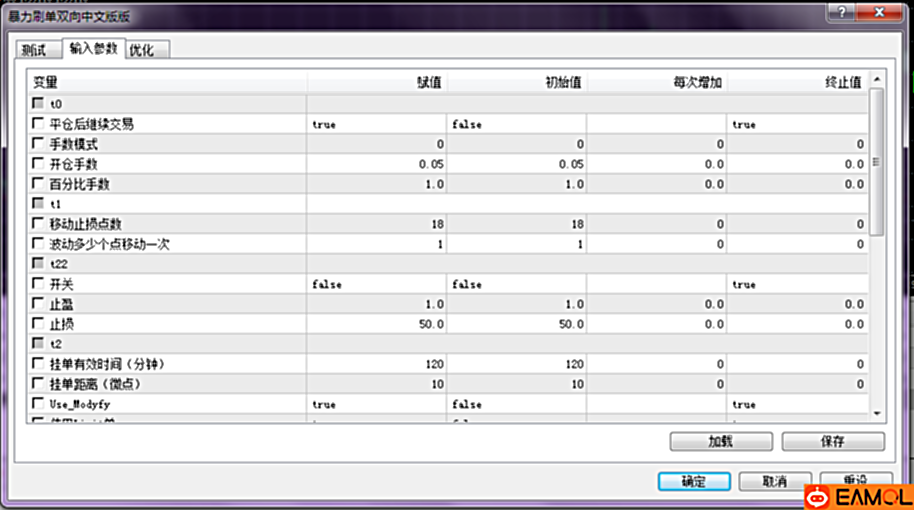Tick the 开仓手数 optimization checkbox
Image resolution: width=914 pixels, height=510 pixels.
click(38, 164)
